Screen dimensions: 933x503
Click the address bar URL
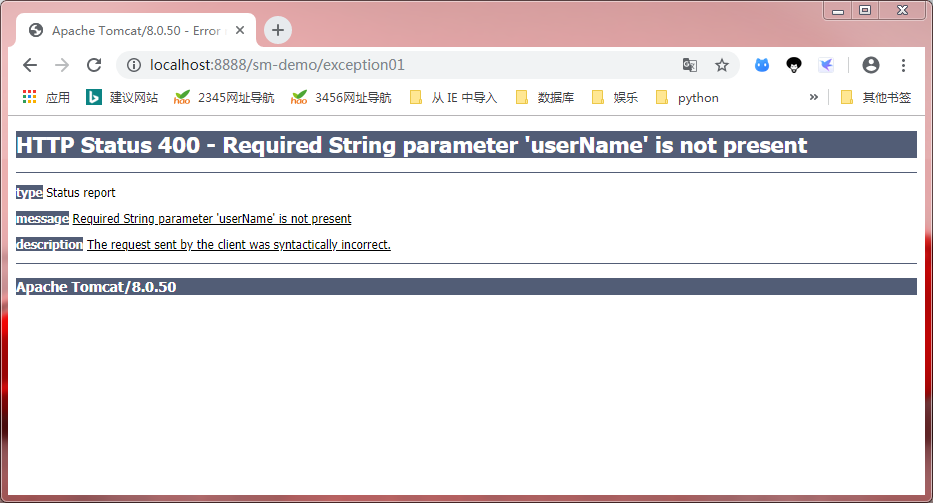pos(277,65)
